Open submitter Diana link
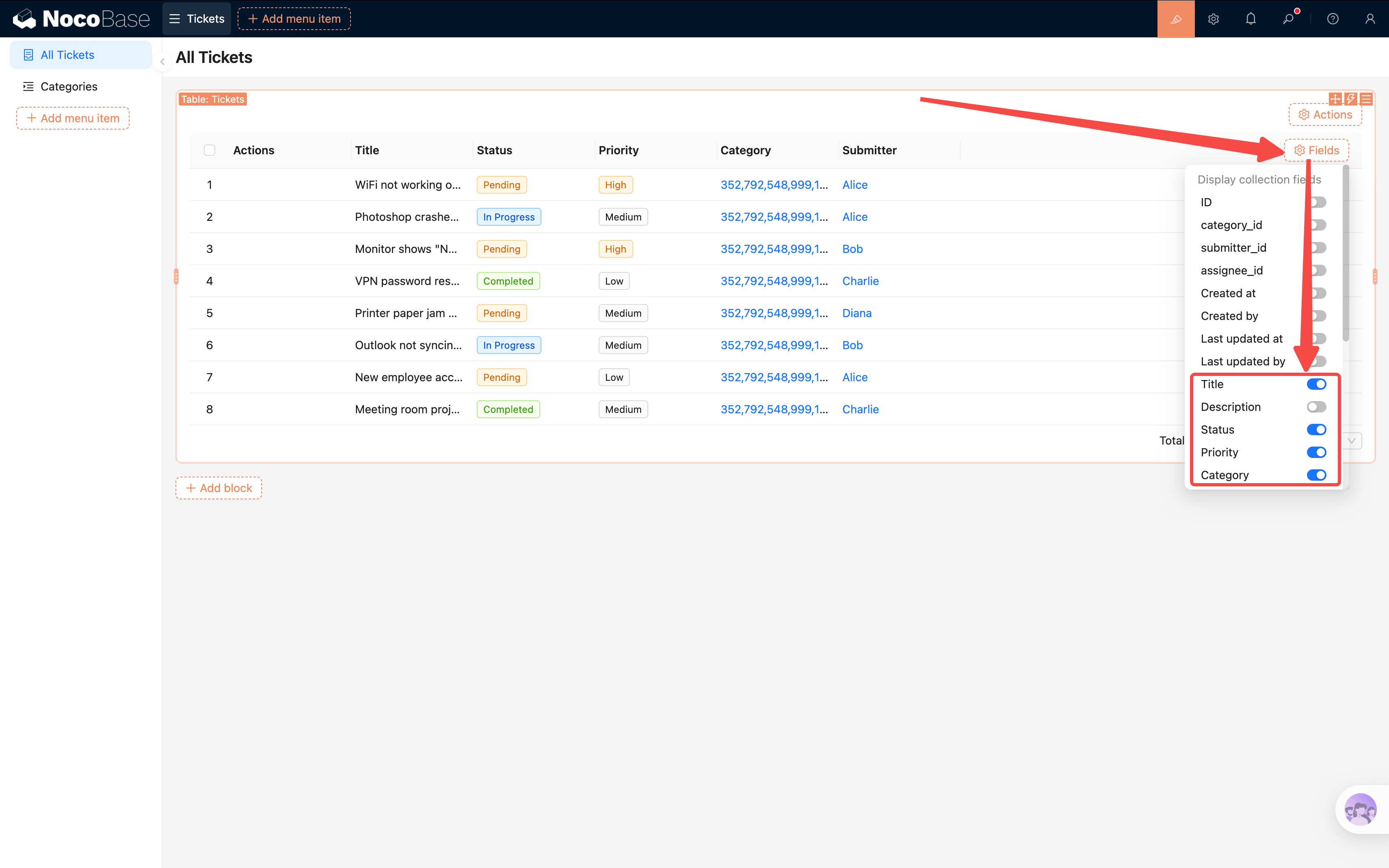This screenshot has width=1389, height=868. click(857, 313)
